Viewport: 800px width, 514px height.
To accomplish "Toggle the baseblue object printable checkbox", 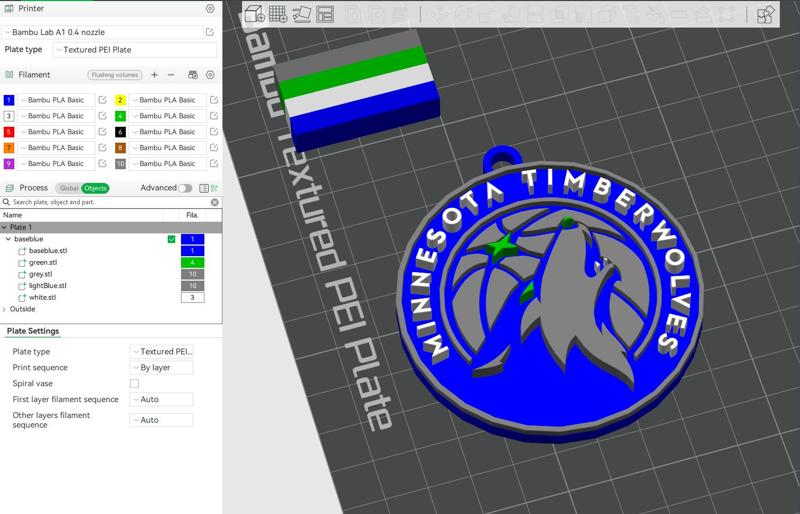I will [171, 239].
